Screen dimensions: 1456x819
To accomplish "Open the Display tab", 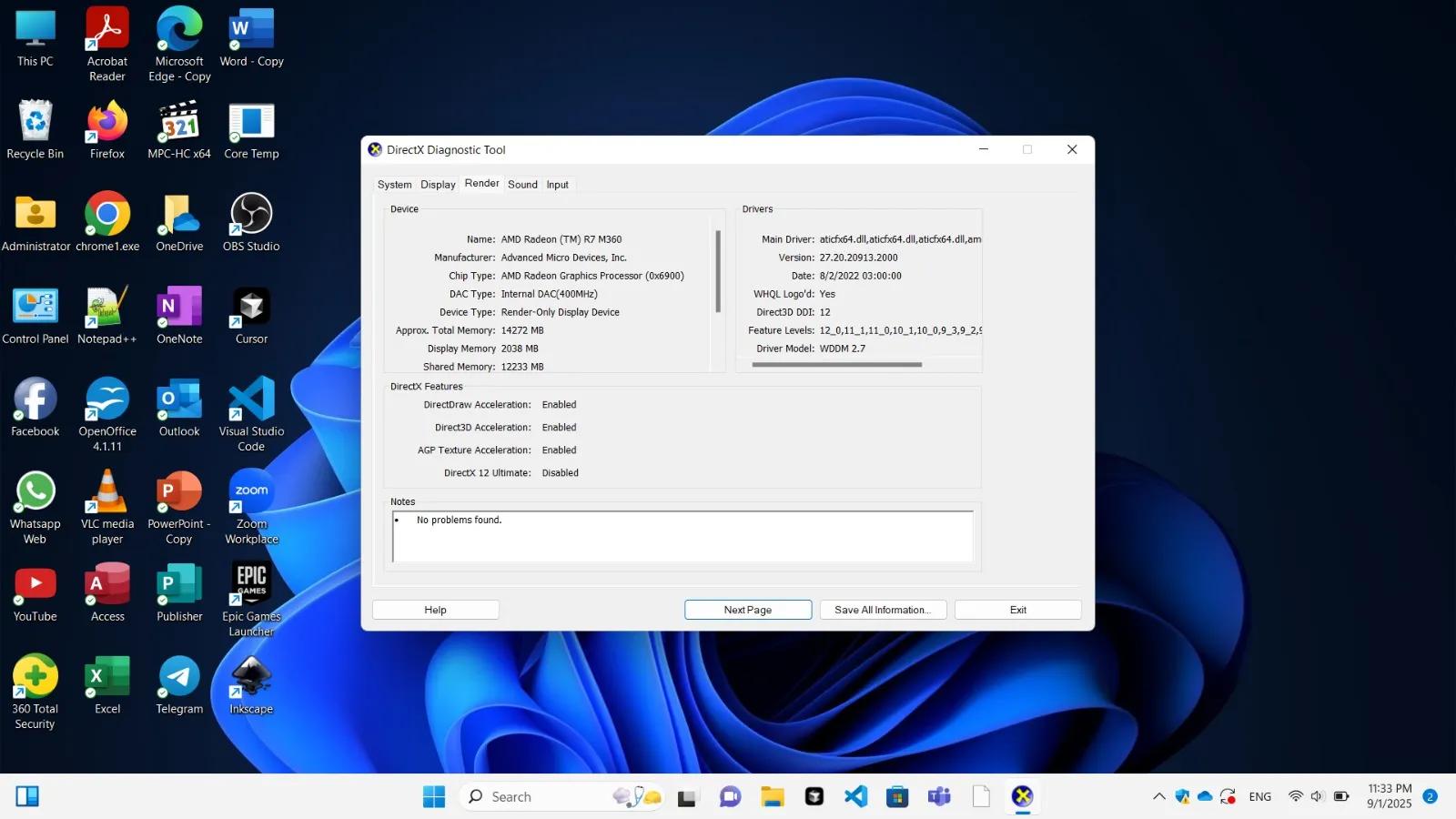I will click(x=438, y=185).
